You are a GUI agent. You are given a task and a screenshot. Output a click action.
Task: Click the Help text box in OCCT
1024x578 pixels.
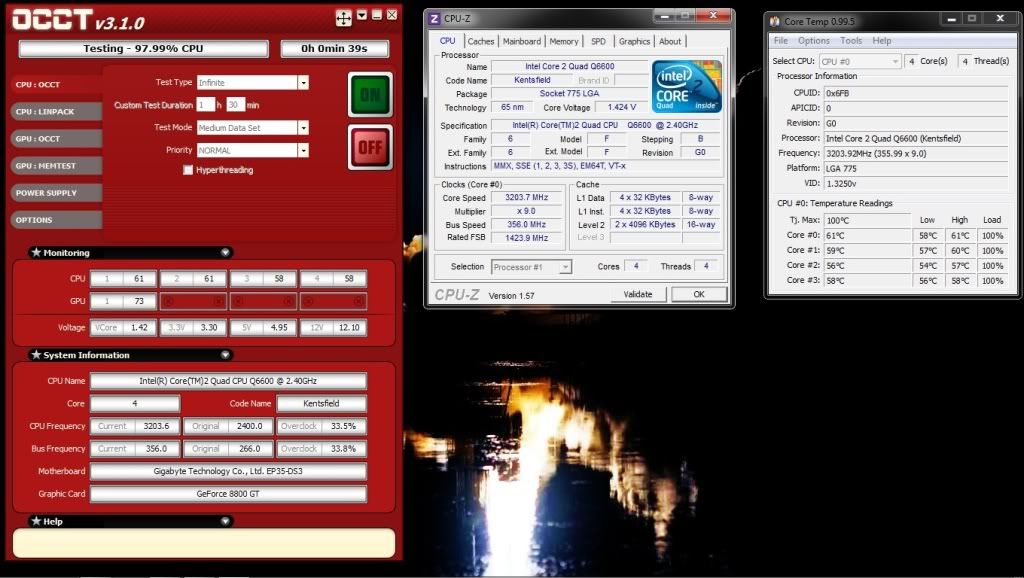click(x=204, y=543)
